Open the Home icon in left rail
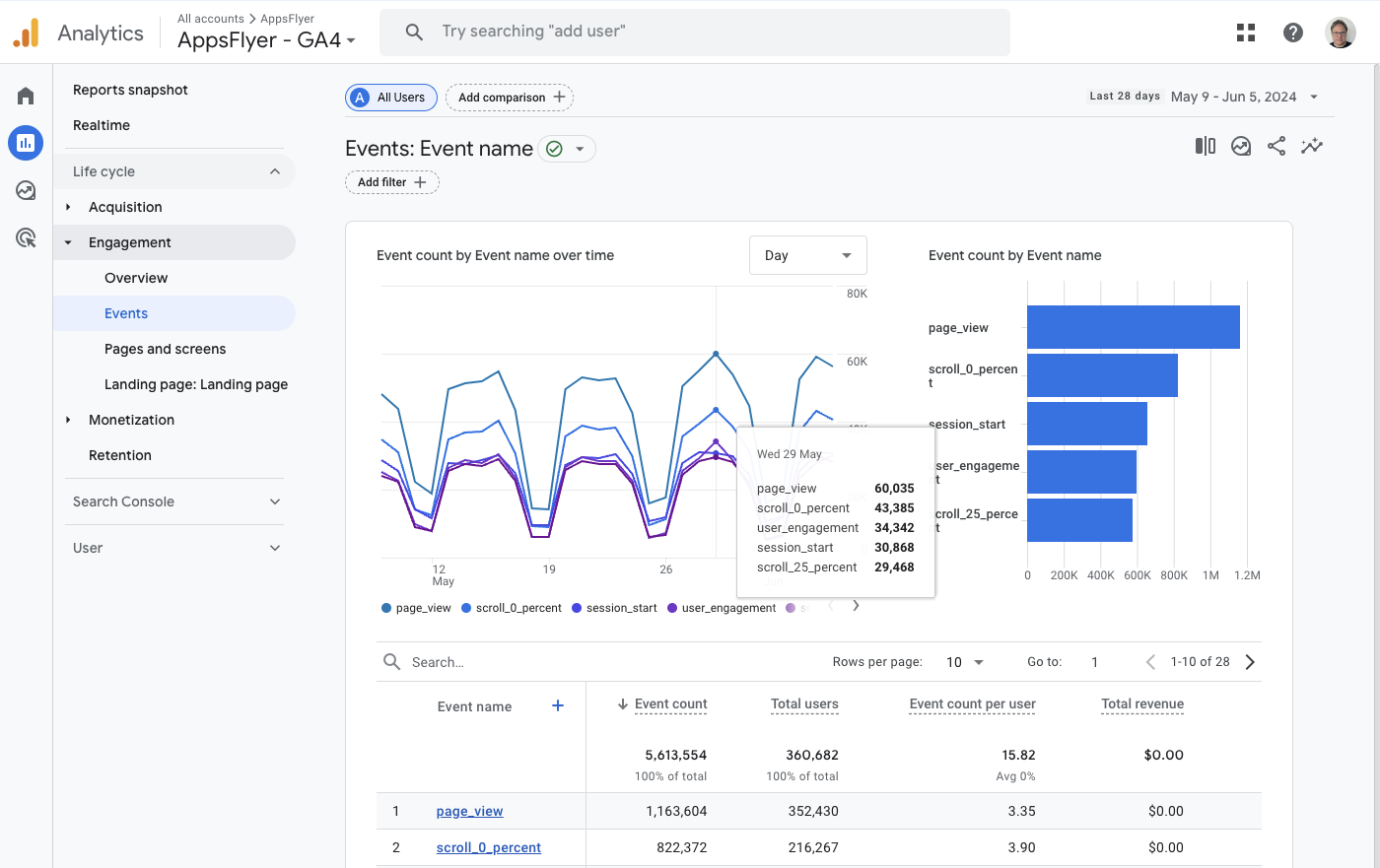1380x868 pixels. point(26,96)
